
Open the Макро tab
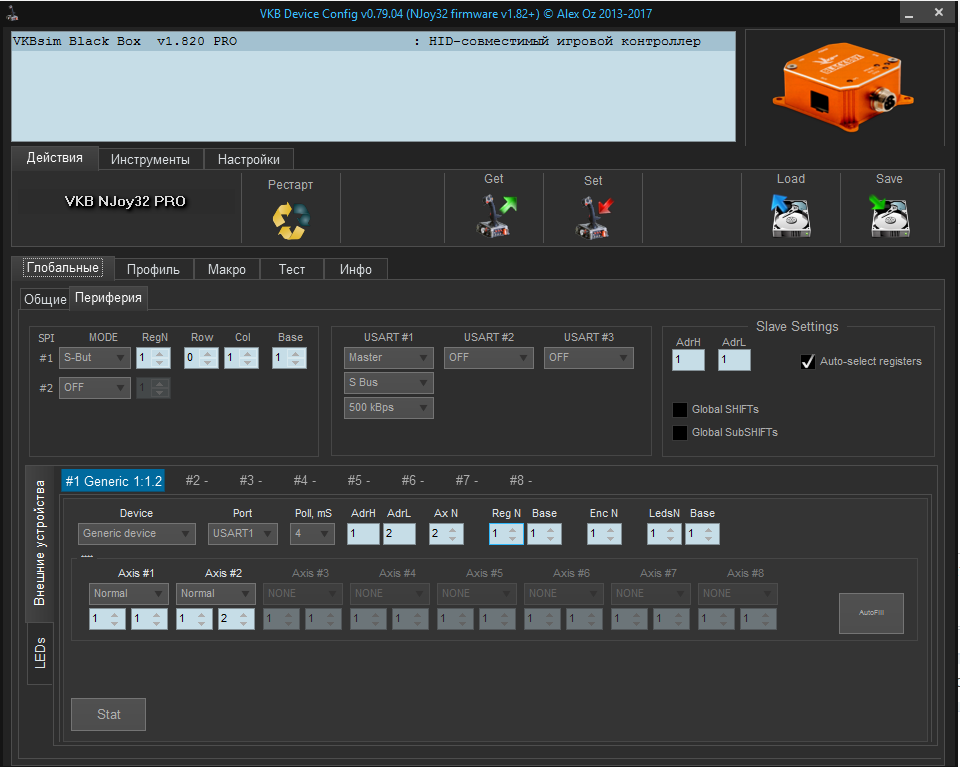pyautogui.click(x=227, y=269)
